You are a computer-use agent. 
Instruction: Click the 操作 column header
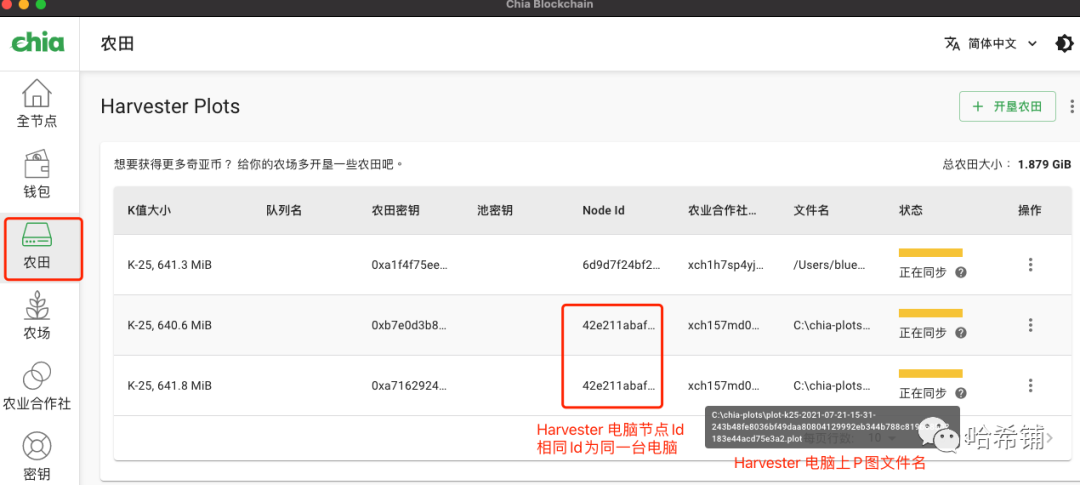pos(1030,211)
